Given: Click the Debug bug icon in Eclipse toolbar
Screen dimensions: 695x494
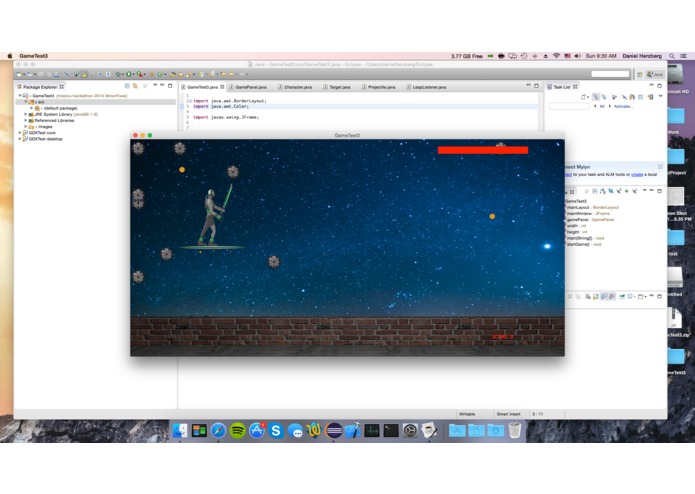Looking at the screenshot, I should click(x=118, y=74).
